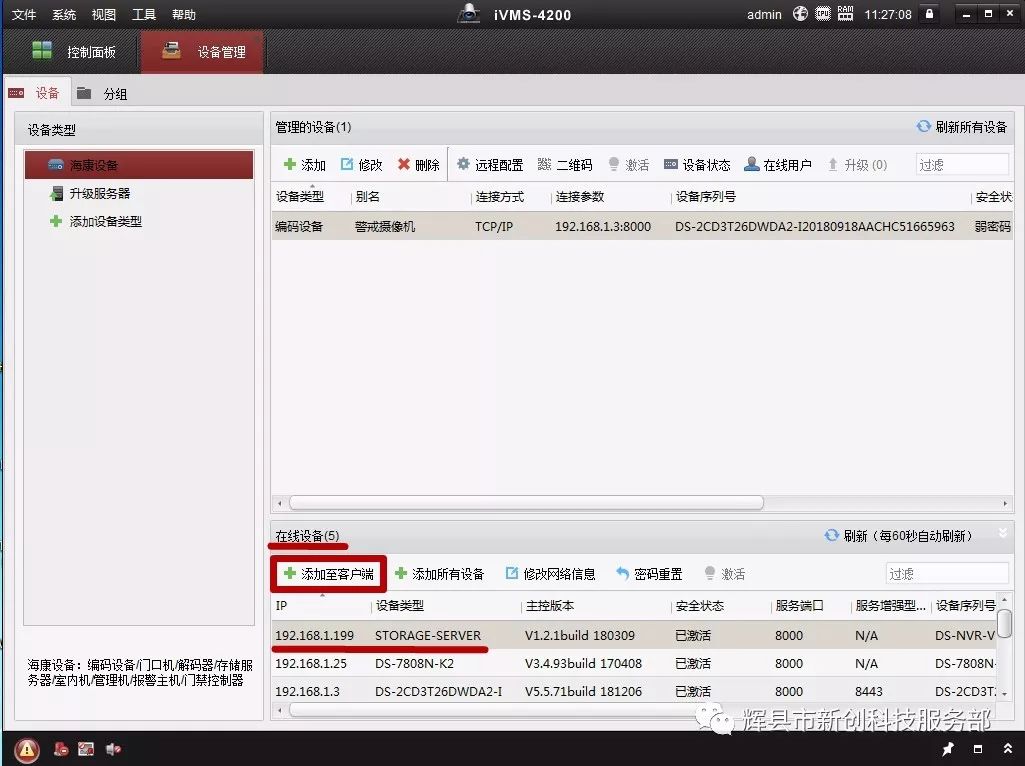Viewport: 1025px width, 766px height.
Task: Open the 系统 menu
Action: point(64,14)
